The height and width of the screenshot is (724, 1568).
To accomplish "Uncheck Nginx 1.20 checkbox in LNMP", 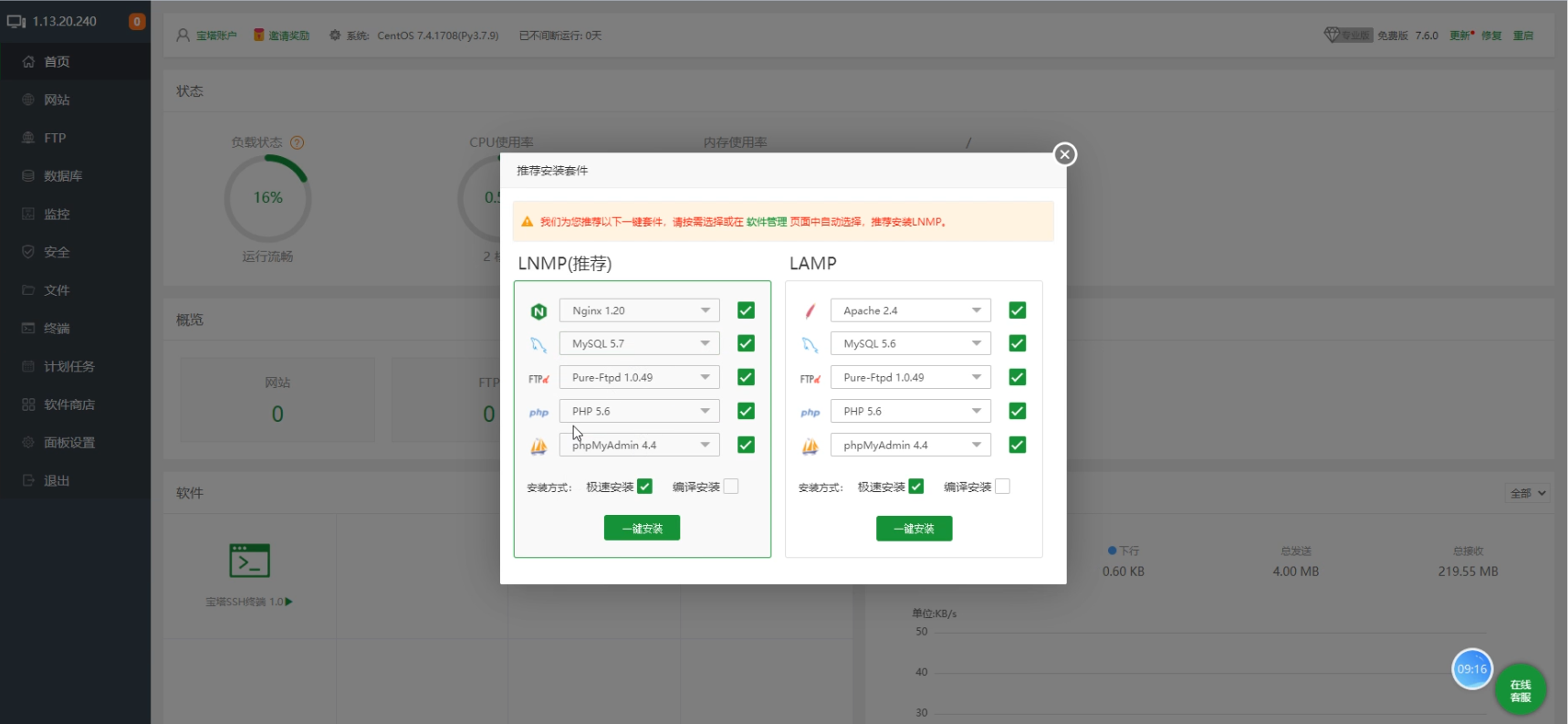I will click(746, 310).
